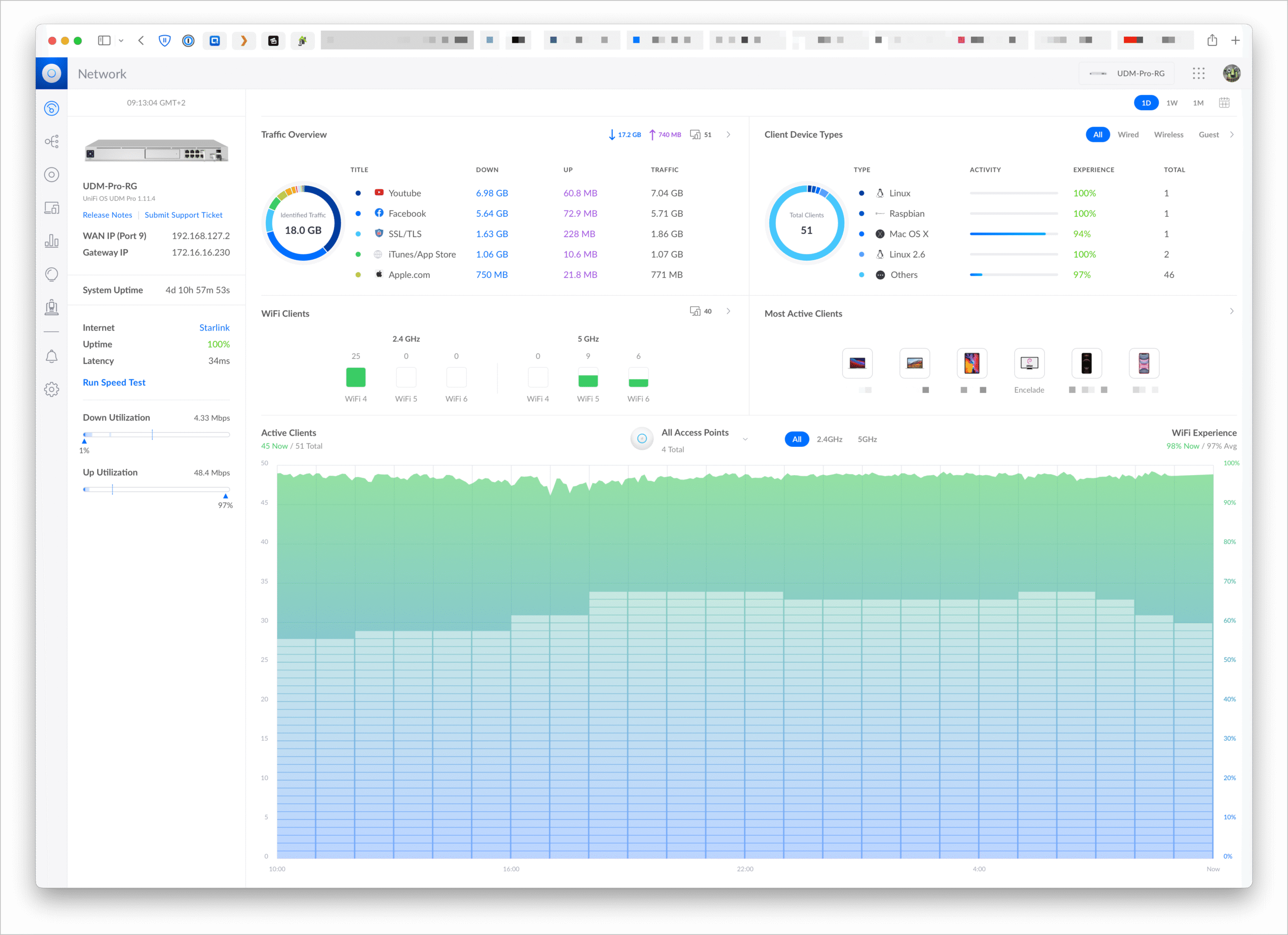The image size is (1288, 935).
Task: Open the UniFi apps grid launcher
Action: tap(1198, 73)
